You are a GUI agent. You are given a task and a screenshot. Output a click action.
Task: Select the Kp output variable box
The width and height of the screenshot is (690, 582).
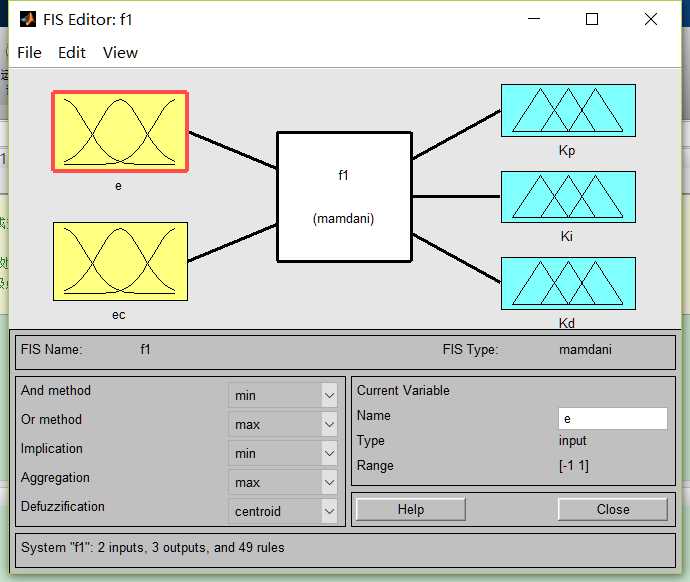click(x=568, y=110)
